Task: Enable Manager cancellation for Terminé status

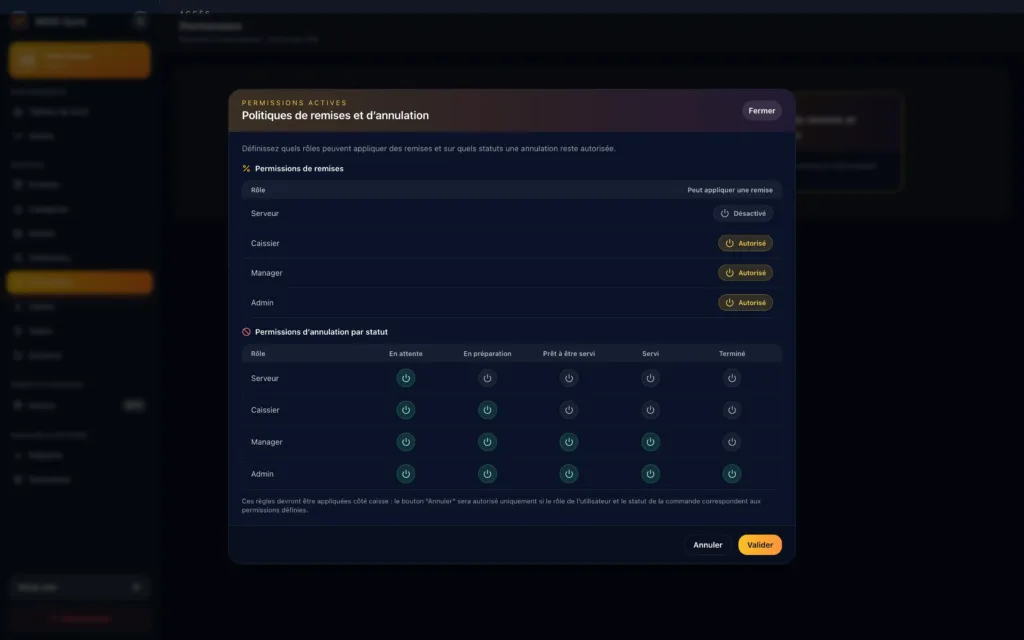Action: (732, 442)
